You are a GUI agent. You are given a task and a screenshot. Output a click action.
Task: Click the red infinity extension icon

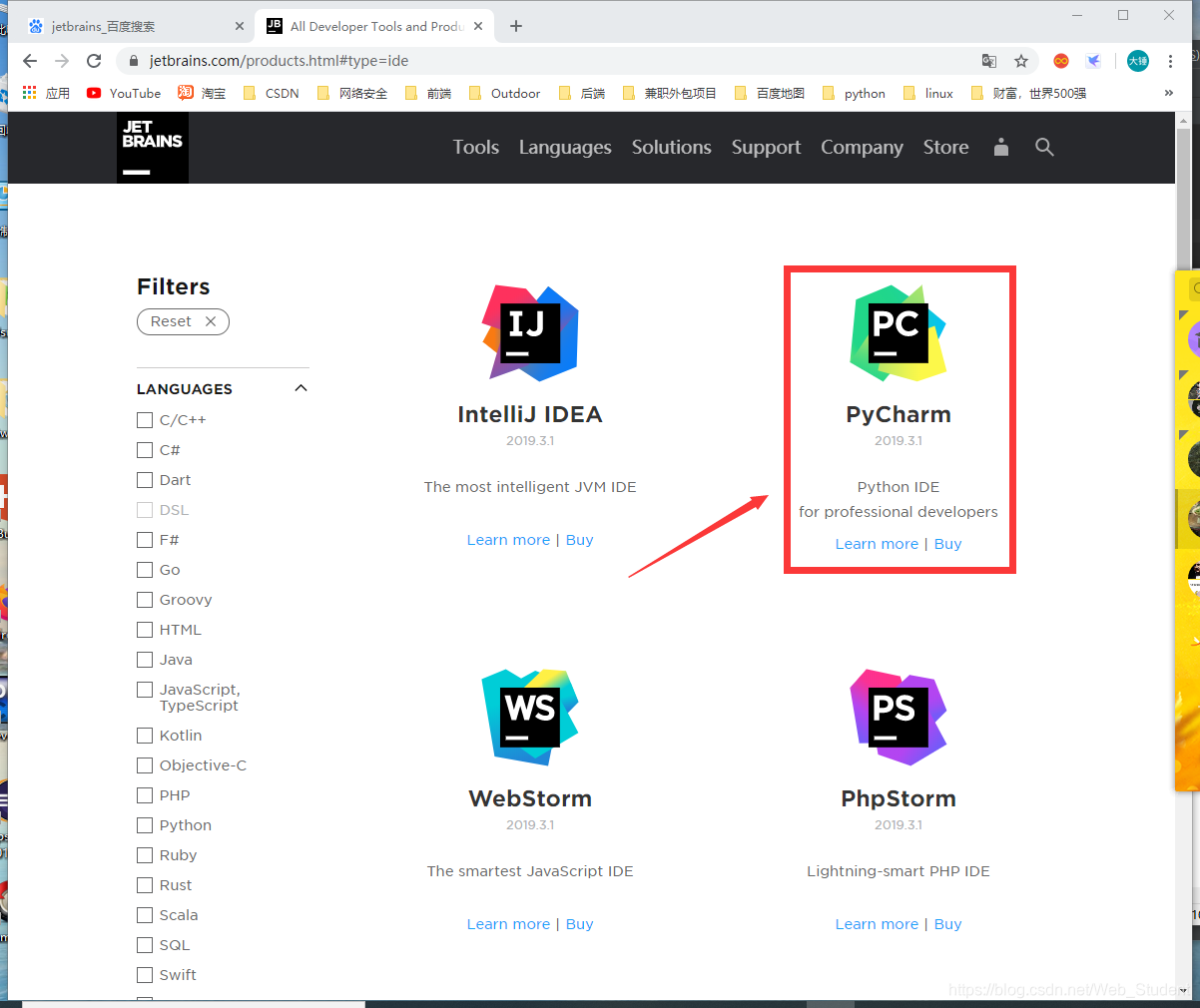coord(1061,61)
